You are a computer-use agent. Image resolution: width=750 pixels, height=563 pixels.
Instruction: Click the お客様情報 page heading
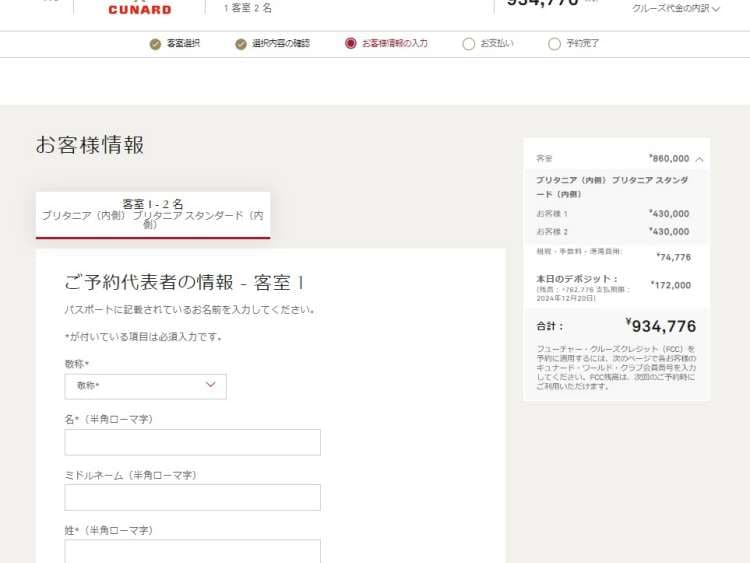[x=90, y=145]
